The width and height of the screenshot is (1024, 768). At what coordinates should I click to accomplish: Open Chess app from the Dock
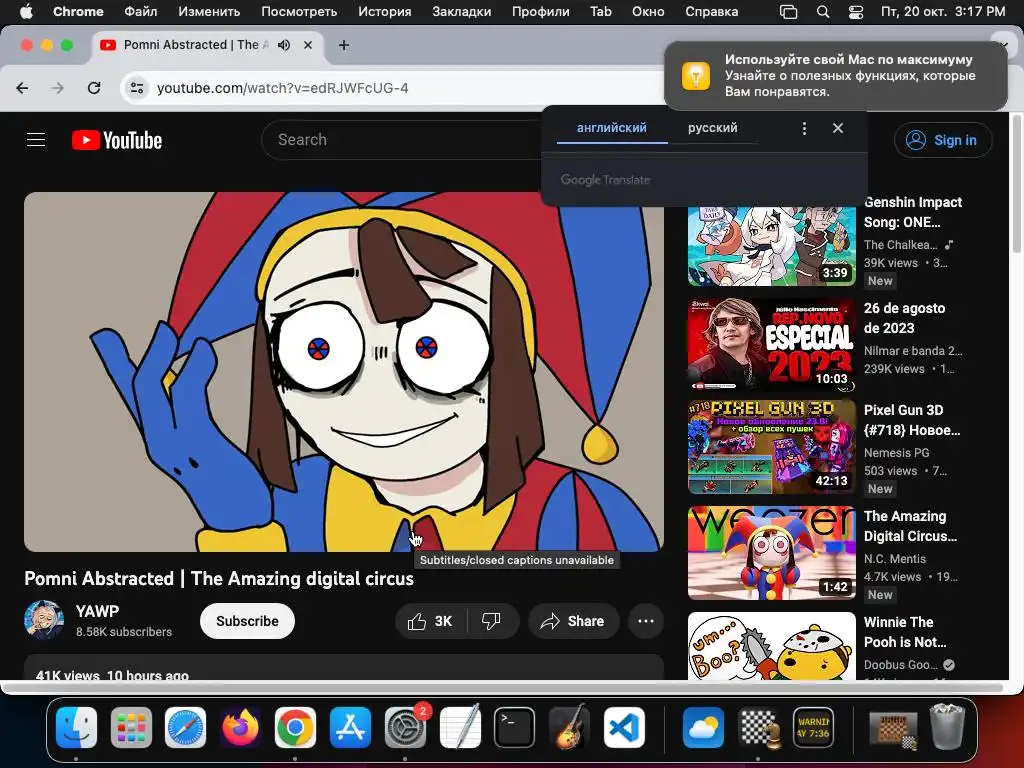[x=758, y=727]
